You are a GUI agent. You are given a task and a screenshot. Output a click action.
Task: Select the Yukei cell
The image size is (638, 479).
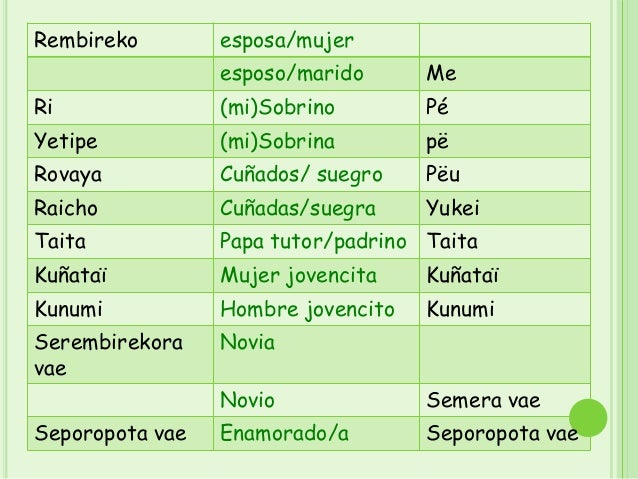click(x=505, y=208)
